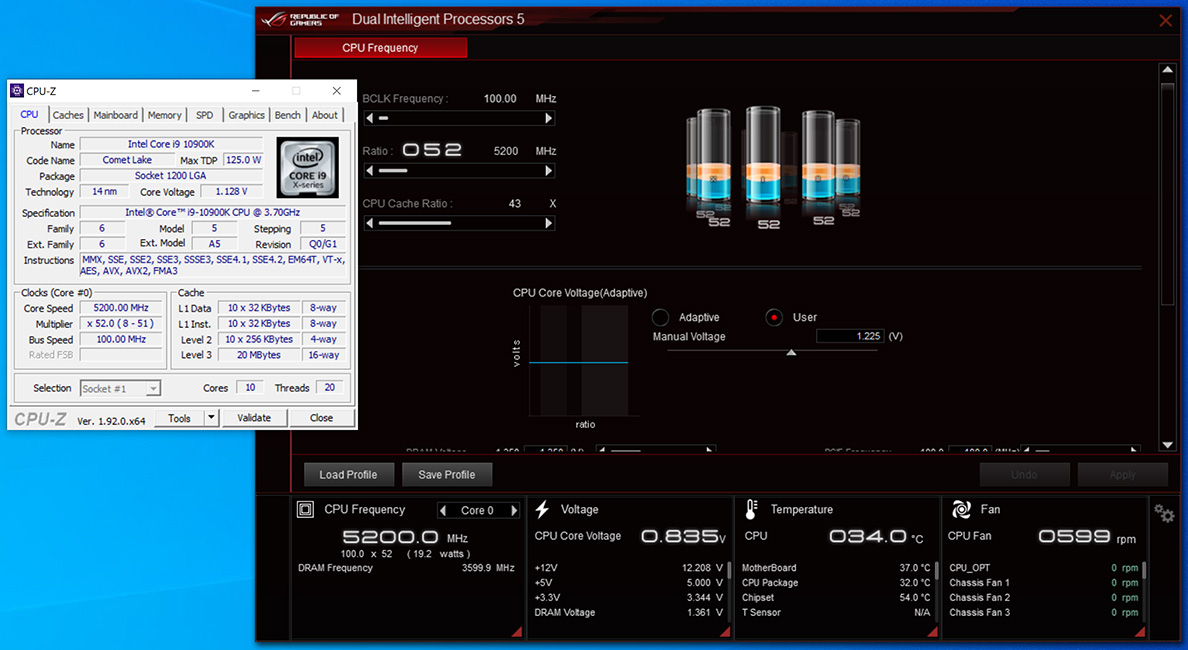Click the Voltage panel's small scrollbar
Viewport: 1188px width, 650px height.
[x=729, y=570]
